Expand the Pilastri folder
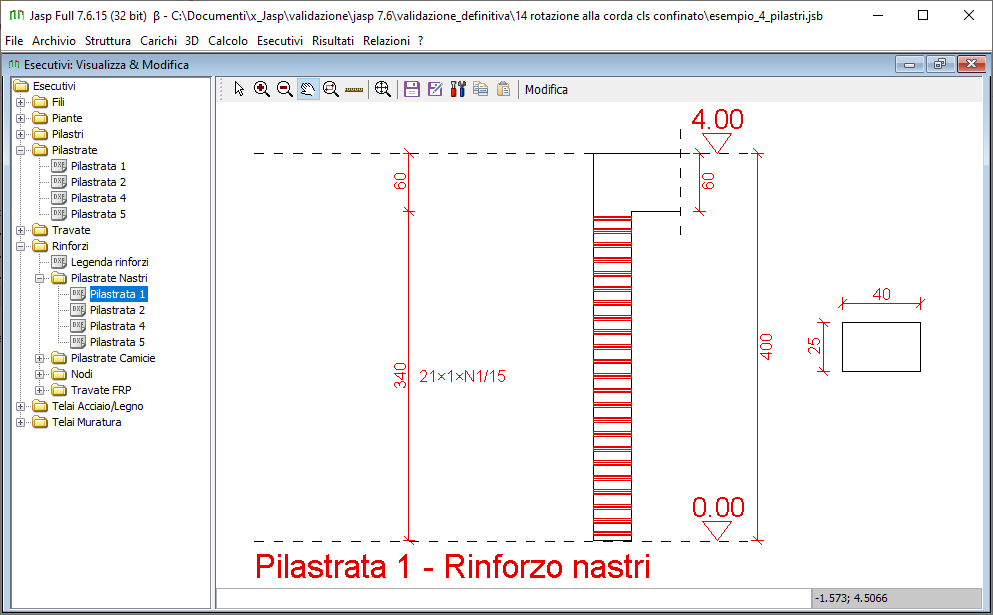993x615 pixels. pos(20,134)
